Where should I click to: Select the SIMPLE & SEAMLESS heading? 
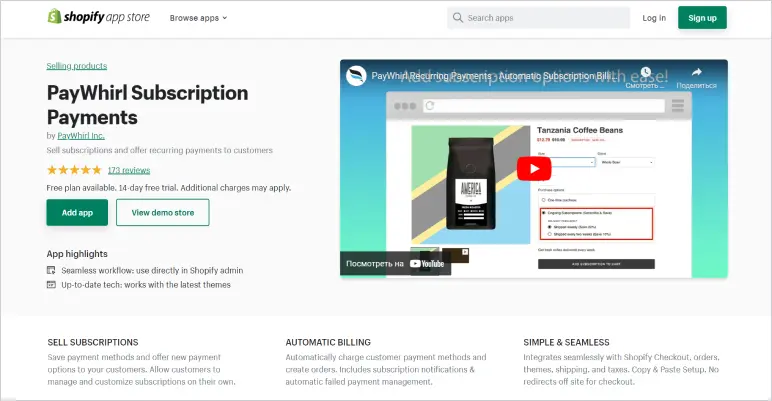566,342
